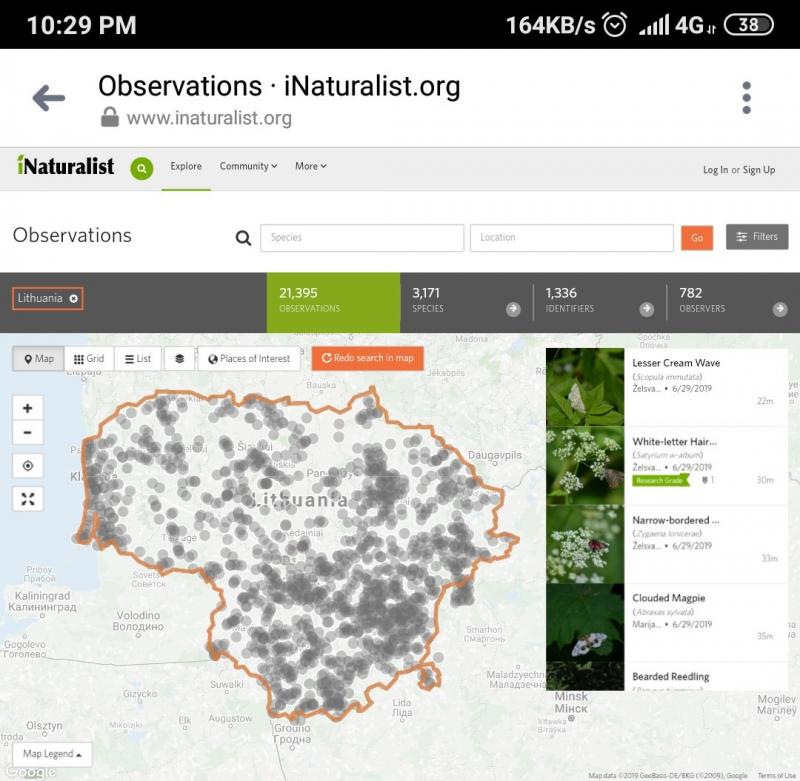Click the Research Grade badge
The image size is (800, 781).
pos(660,481)
